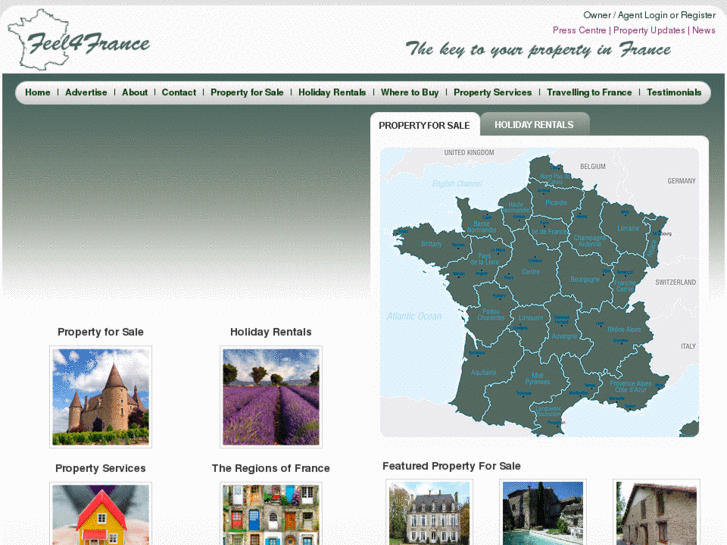
Task: Go to Home in the navigation bar
Action: click(38, 92)
